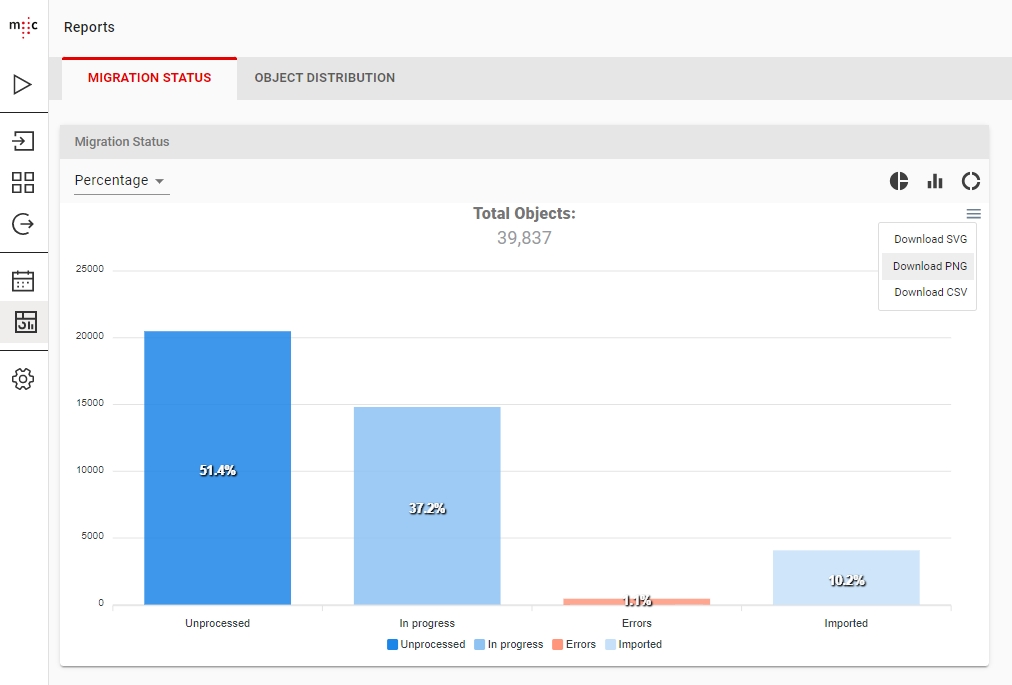Screen dimensions: 1012x685
Task: Open the grid dashboard icon in sidebar
Action: coord(23,182)
